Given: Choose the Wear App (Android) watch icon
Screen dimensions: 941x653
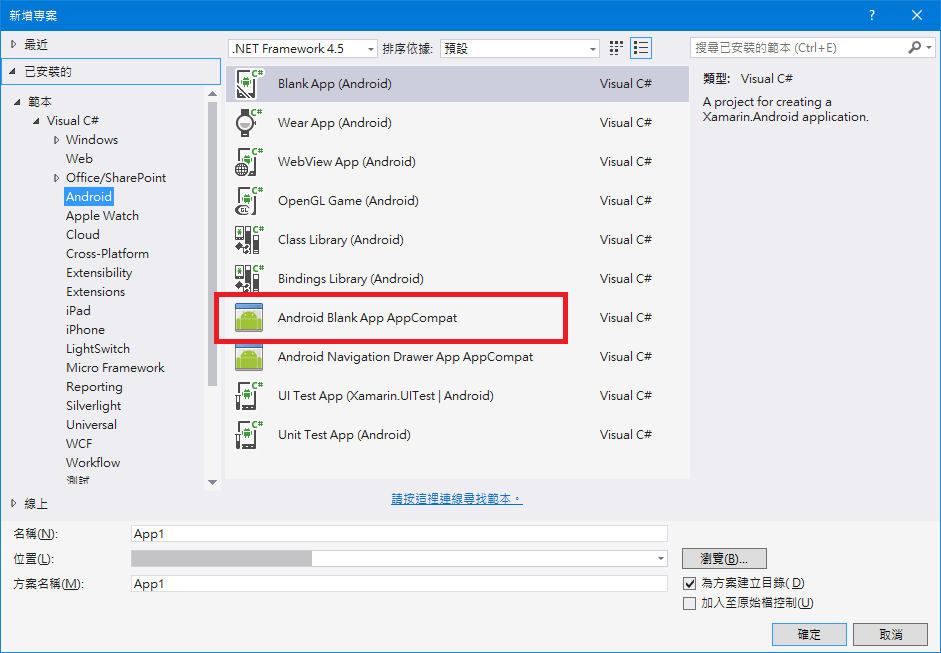Looking at the screenshot, I should click(x=249, y=123).
